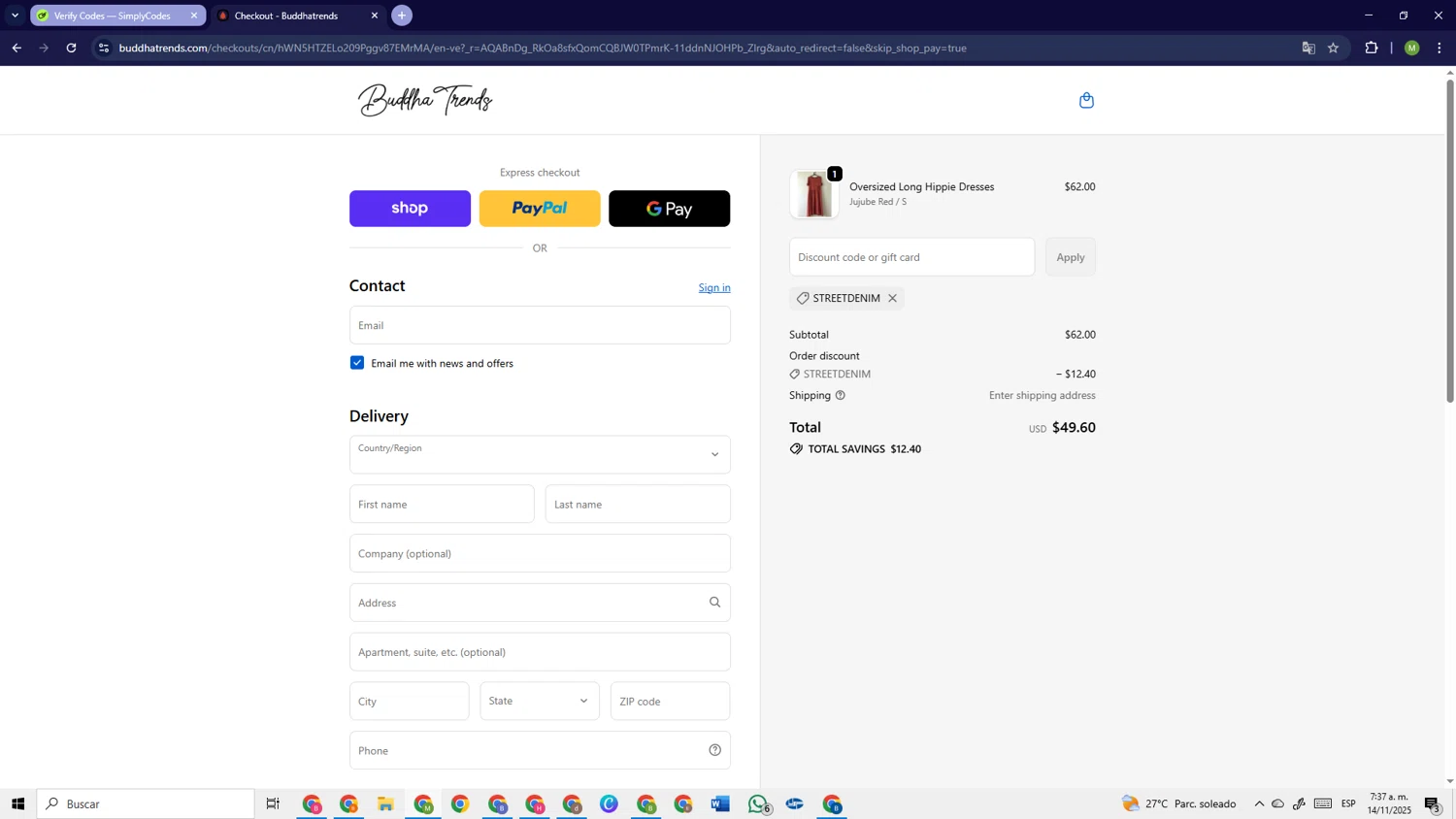Focus the City field

[410, 701]
